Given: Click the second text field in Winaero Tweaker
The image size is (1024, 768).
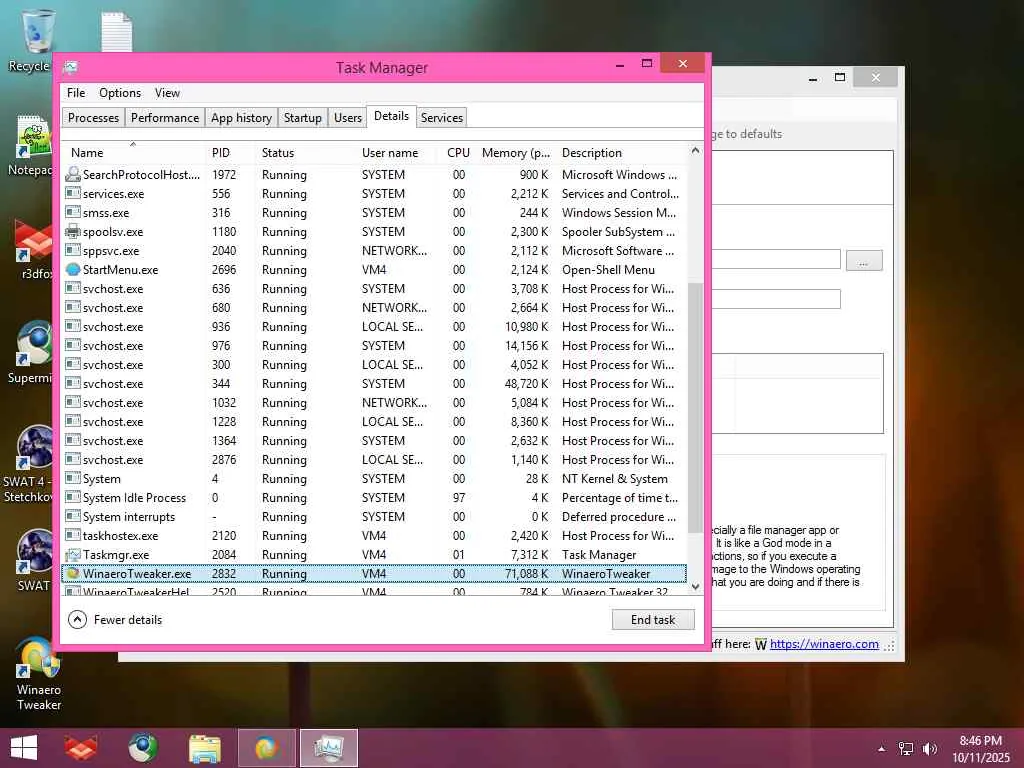Looking at the screenshot, I should coord(775,299).
